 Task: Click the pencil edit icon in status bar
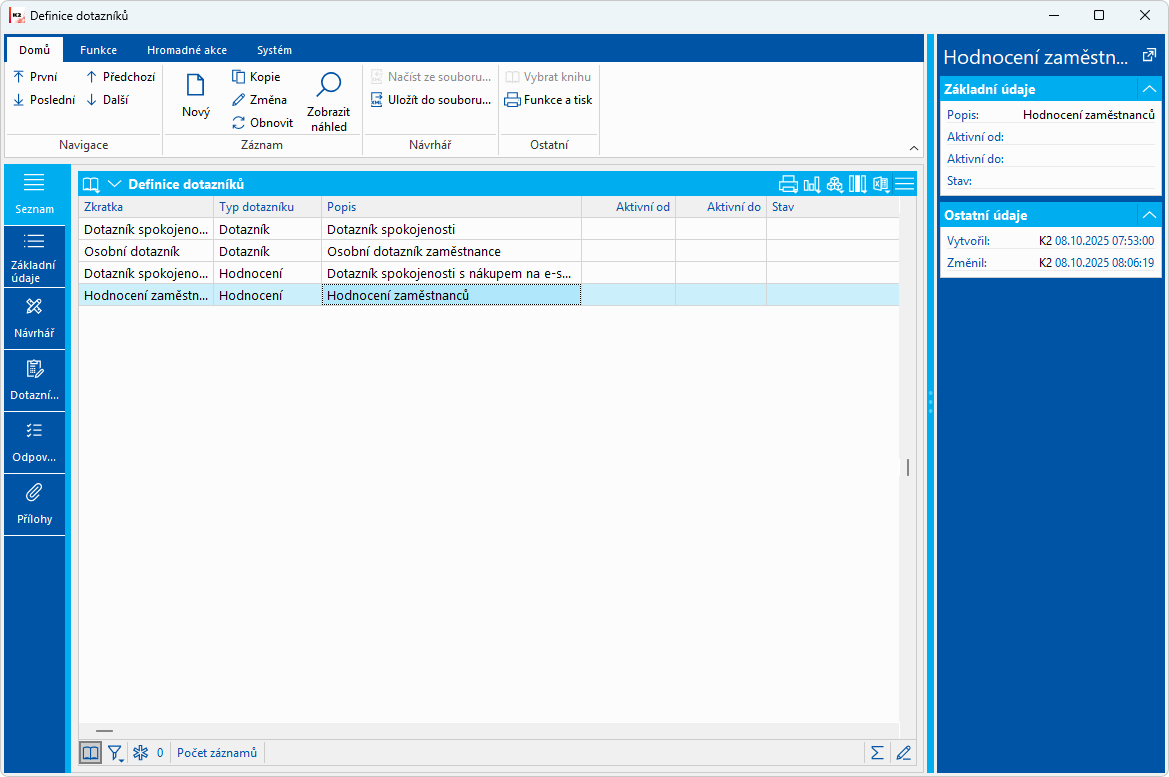904,753
